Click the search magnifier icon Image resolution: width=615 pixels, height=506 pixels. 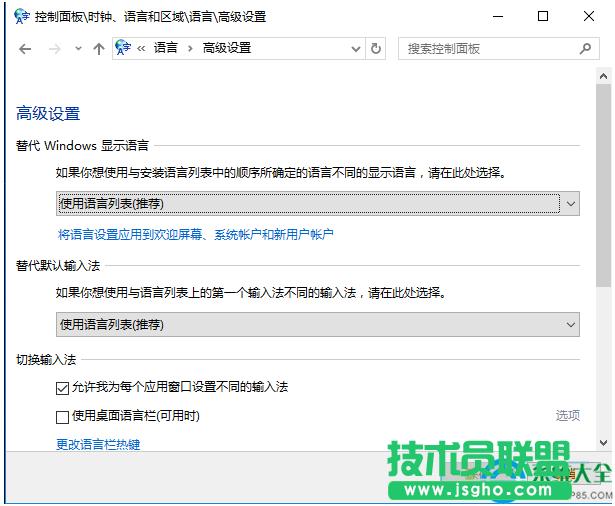585,49
